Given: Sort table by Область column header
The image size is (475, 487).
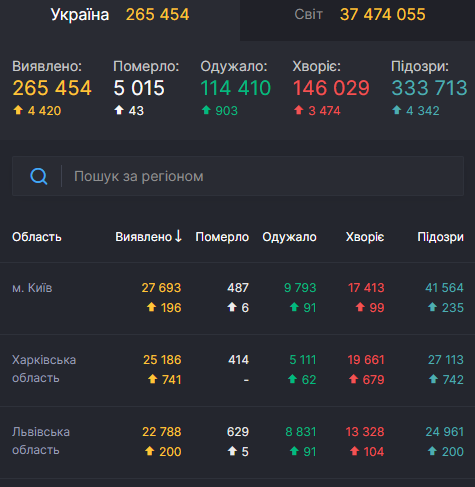Looking at the screenshot, I should (37, 237).
